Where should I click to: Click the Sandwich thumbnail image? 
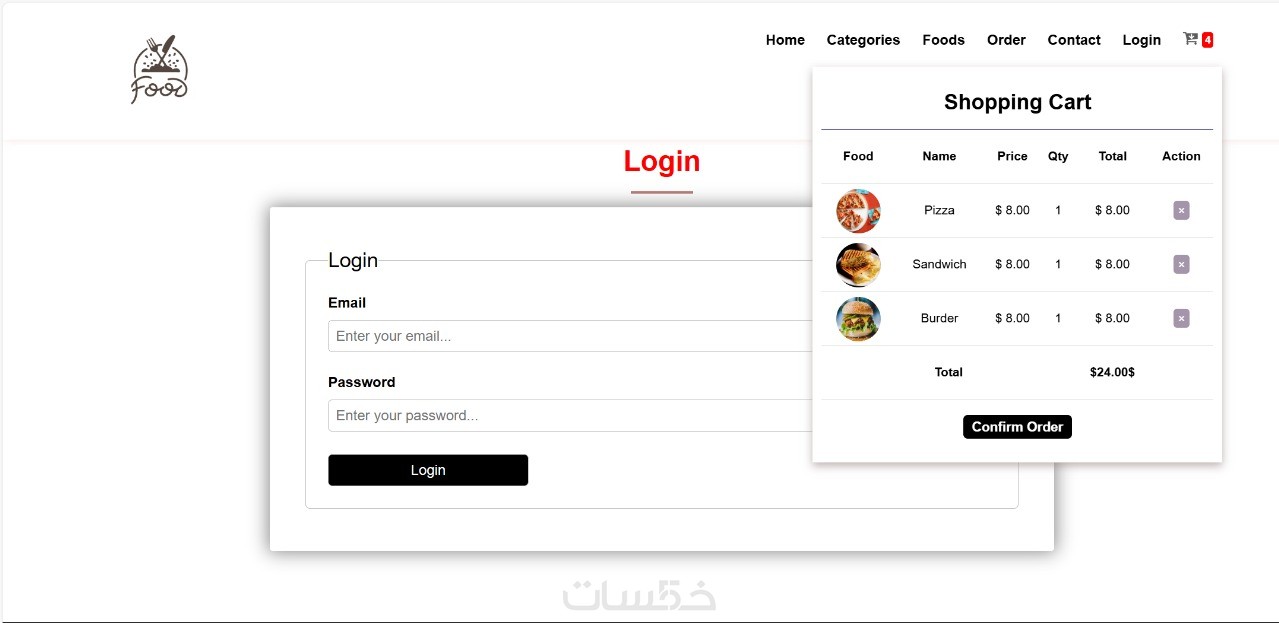click(858, 265)
